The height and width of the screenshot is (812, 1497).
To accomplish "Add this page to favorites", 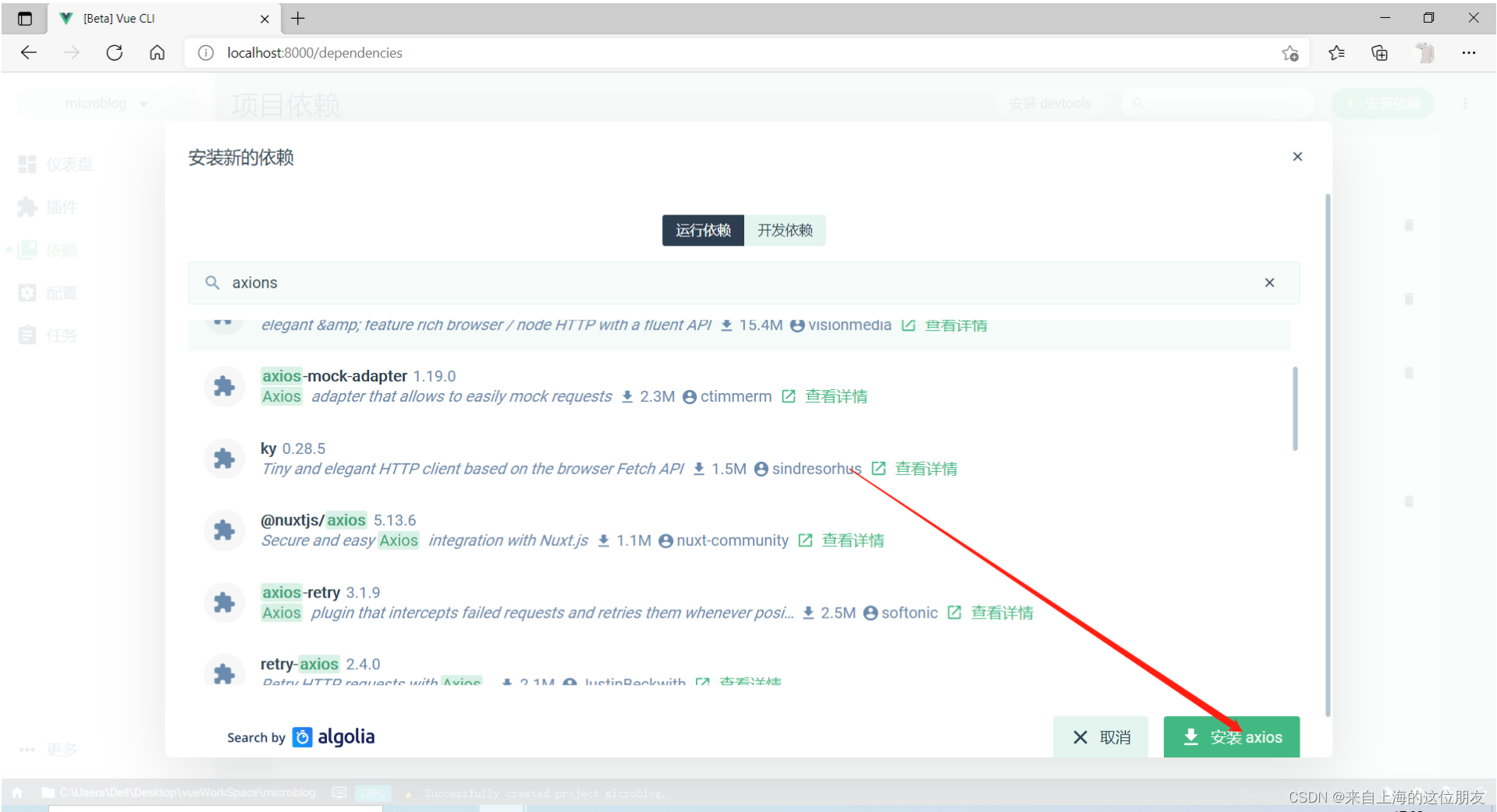I will pos(1290,53).
